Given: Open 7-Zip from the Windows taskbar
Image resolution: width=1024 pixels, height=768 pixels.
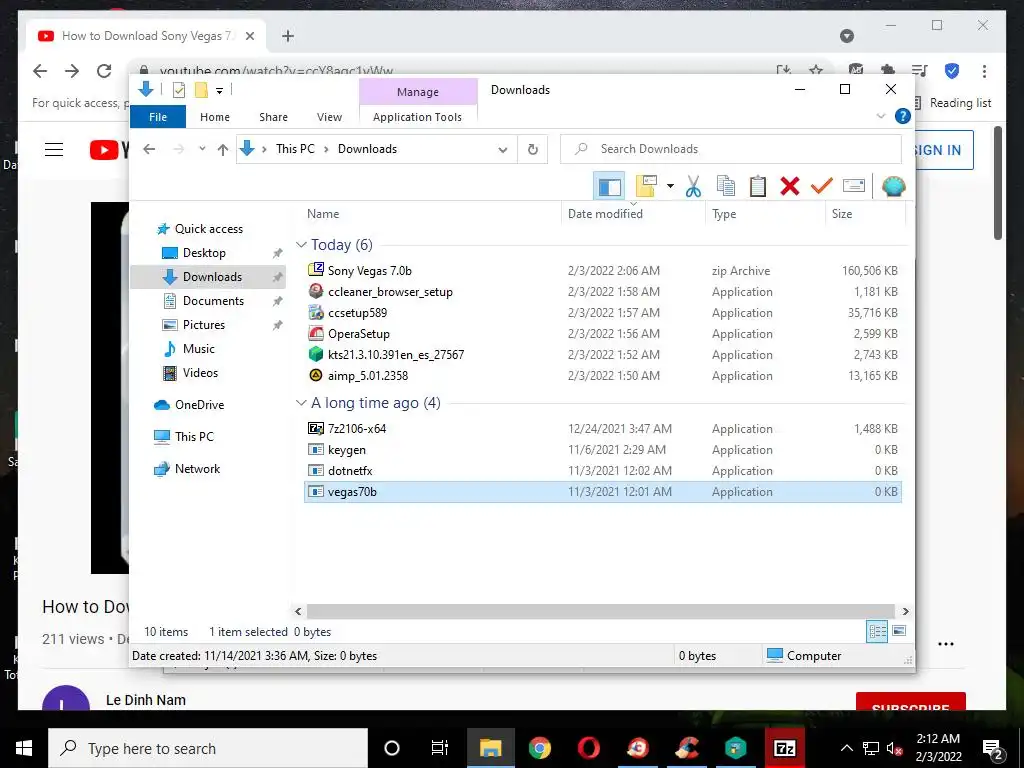Looking at the screenshot, I should point(784,748).
